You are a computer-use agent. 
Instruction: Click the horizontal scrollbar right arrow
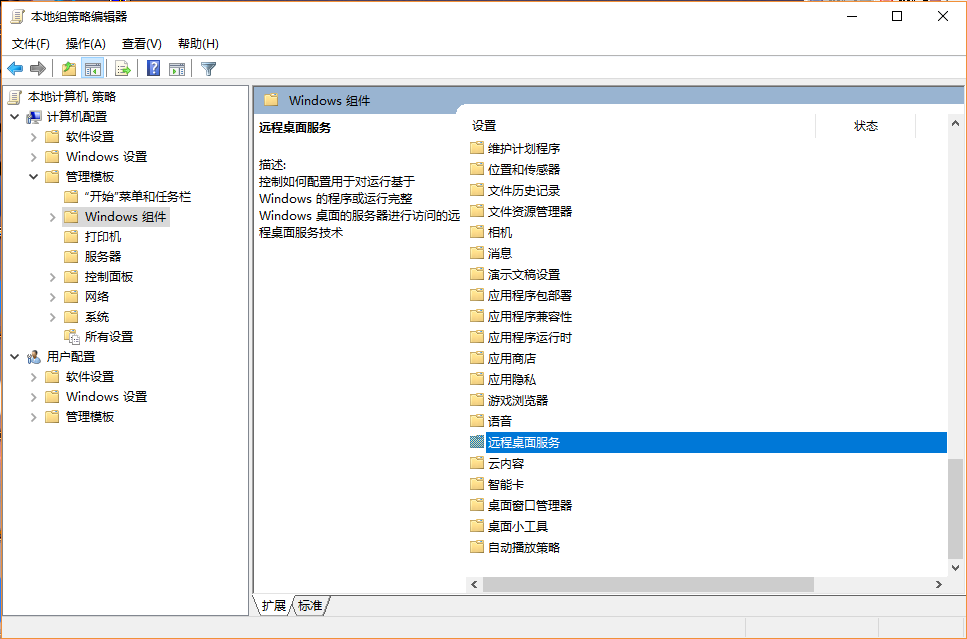[939, 584]
